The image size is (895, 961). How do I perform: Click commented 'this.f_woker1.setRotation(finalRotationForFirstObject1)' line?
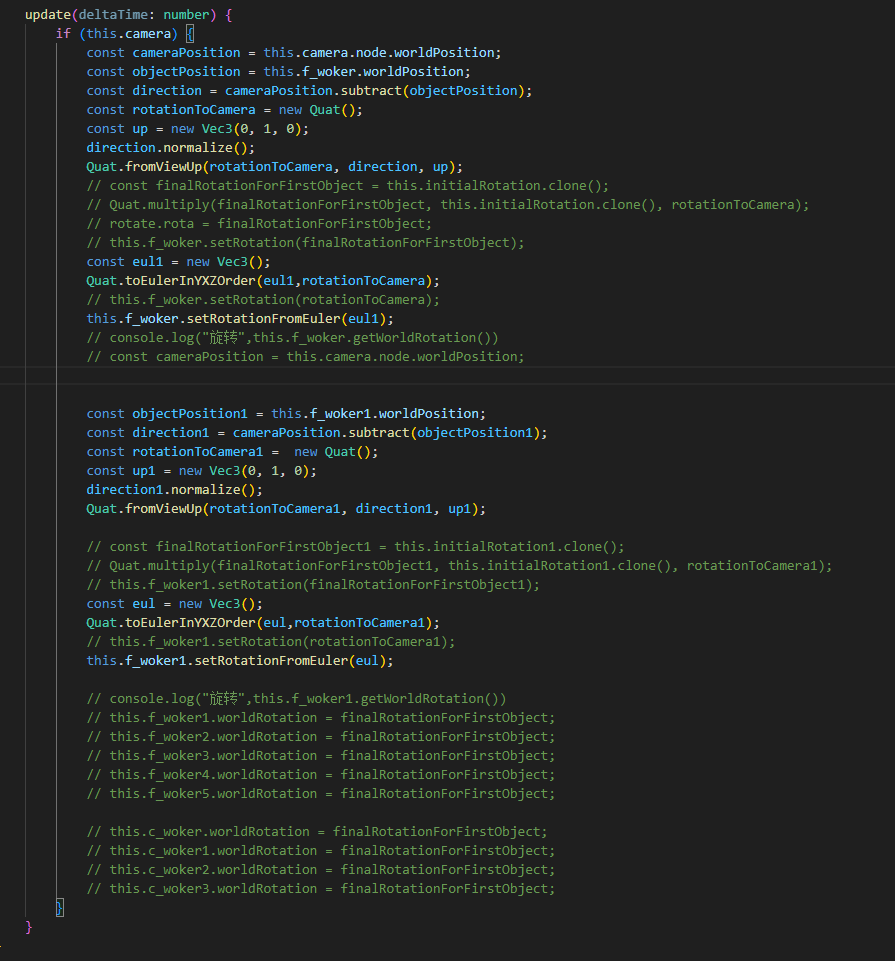click(x=313, y=585)
